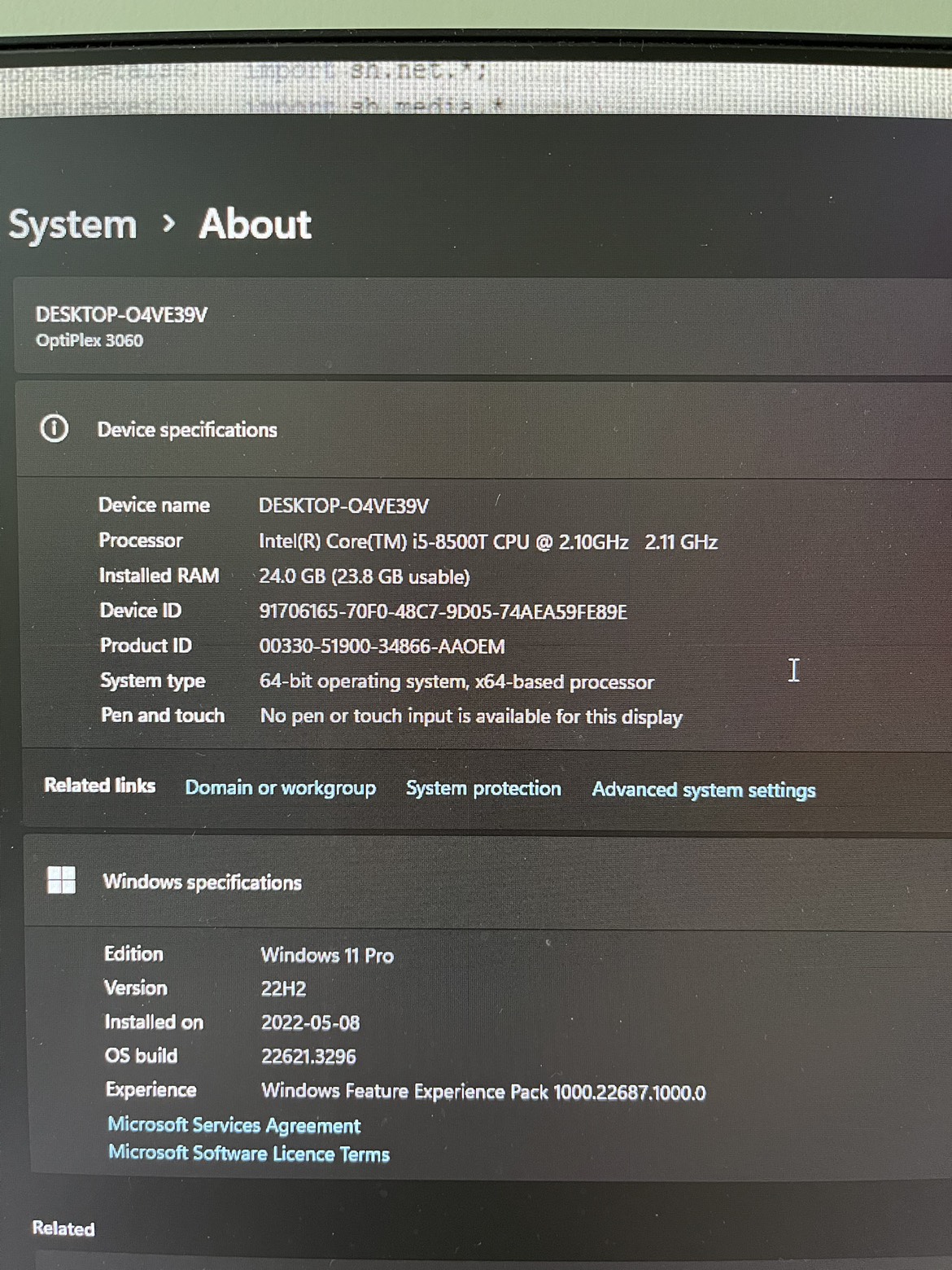Click the Related links label
Viewport: 952px width, 1270px height.
(100, 786)
